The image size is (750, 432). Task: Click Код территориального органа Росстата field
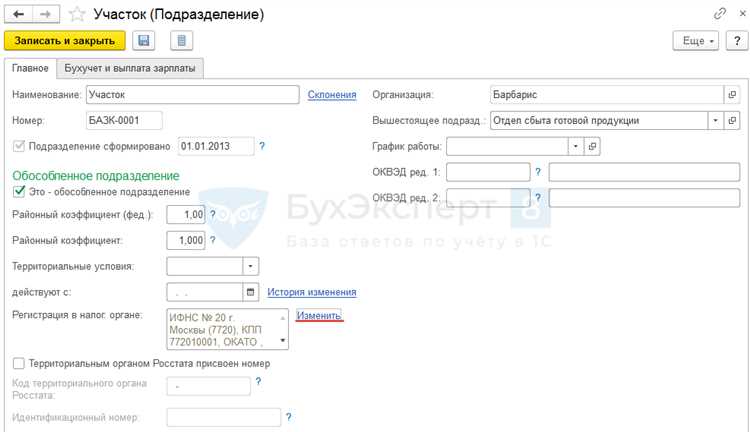pos(209,386)
